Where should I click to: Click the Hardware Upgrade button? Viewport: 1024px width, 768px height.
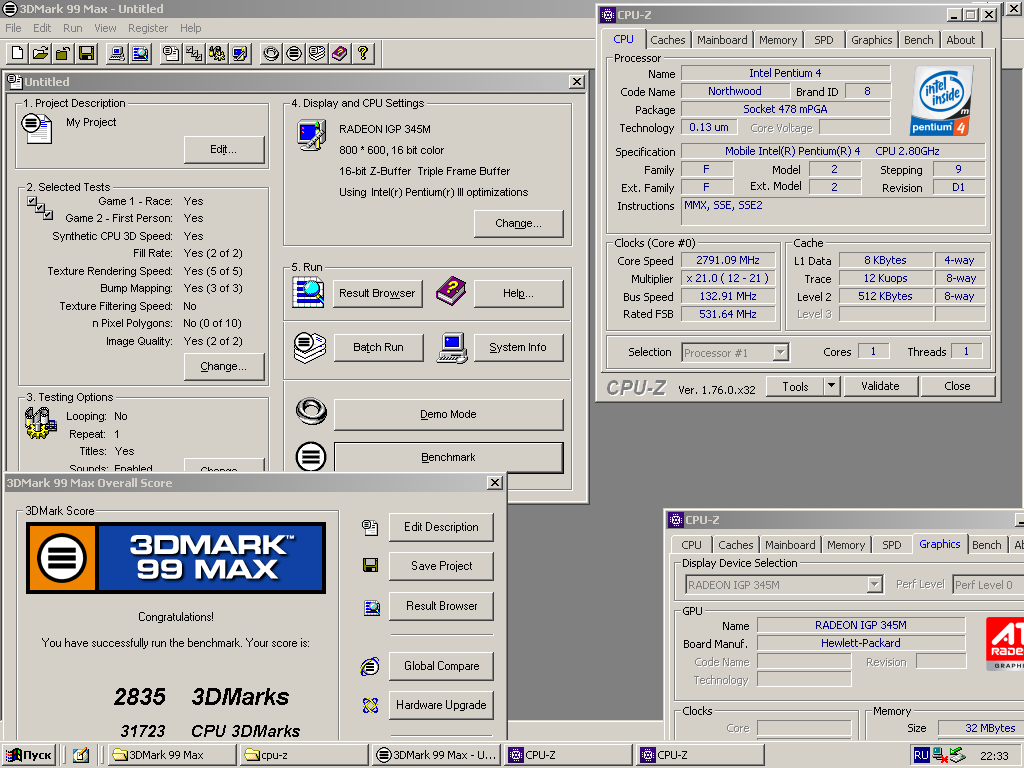[441, 705]
